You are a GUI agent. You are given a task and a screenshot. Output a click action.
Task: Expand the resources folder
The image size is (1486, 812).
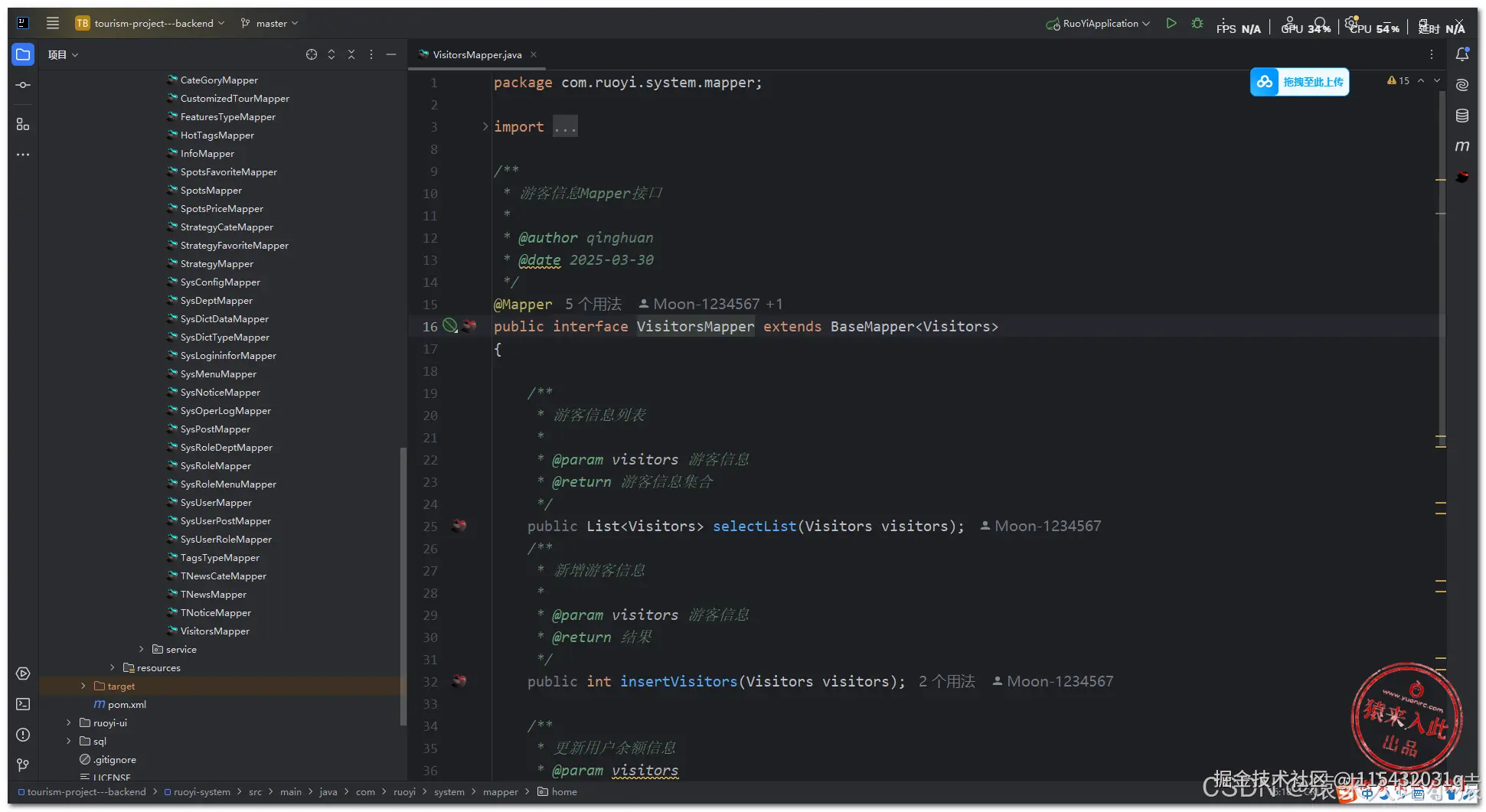point(113,667)
